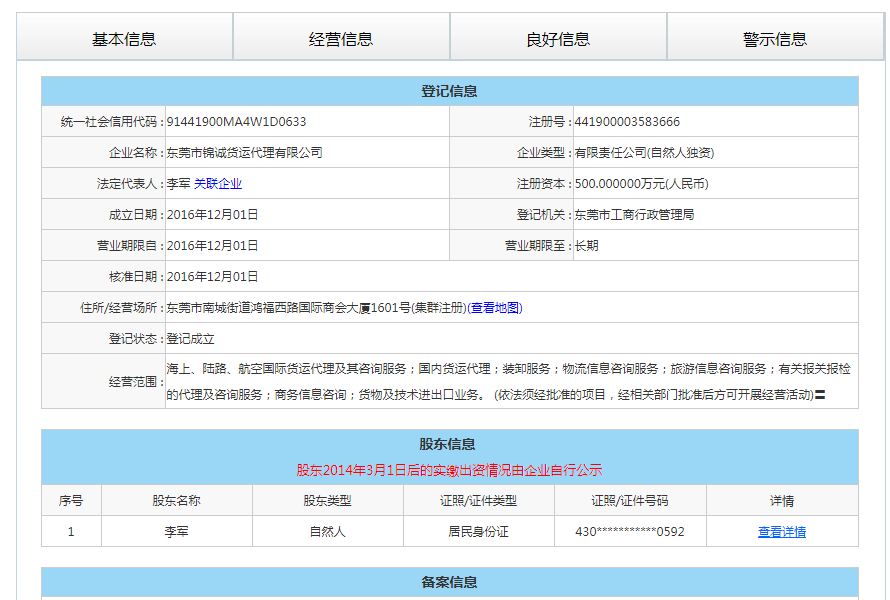This screenshot has height=600, width=890.
Task: Click the 股东信息 section header
Action: (x=449, y=444)
